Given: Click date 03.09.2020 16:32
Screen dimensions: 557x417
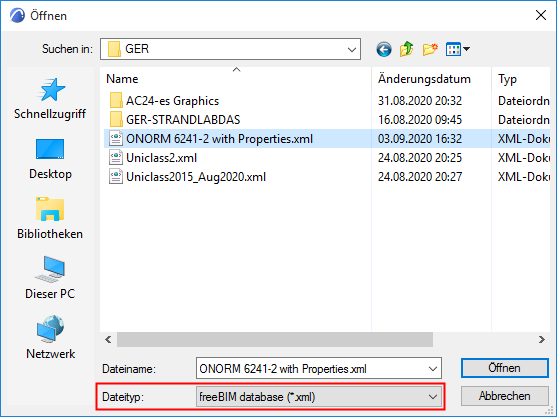Looking at the screenshot, I should pos(420,139).
